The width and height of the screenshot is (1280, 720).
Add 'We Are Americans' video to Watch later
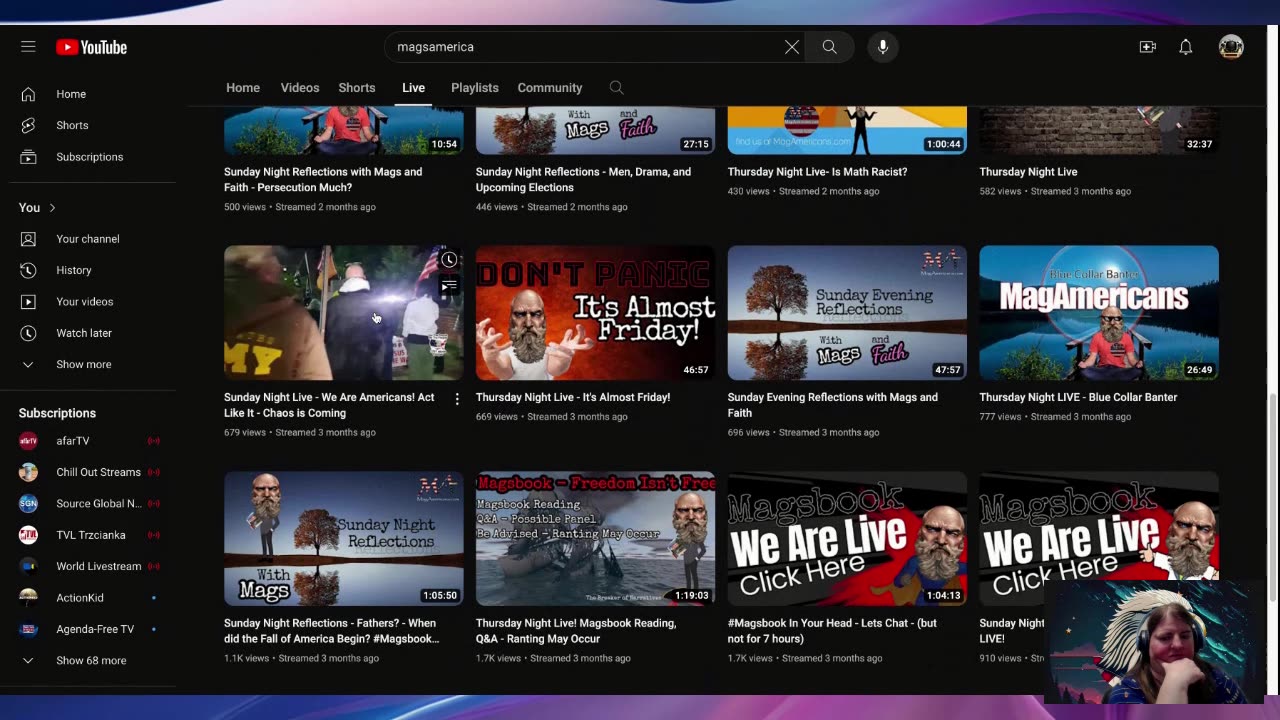point(449,260)
